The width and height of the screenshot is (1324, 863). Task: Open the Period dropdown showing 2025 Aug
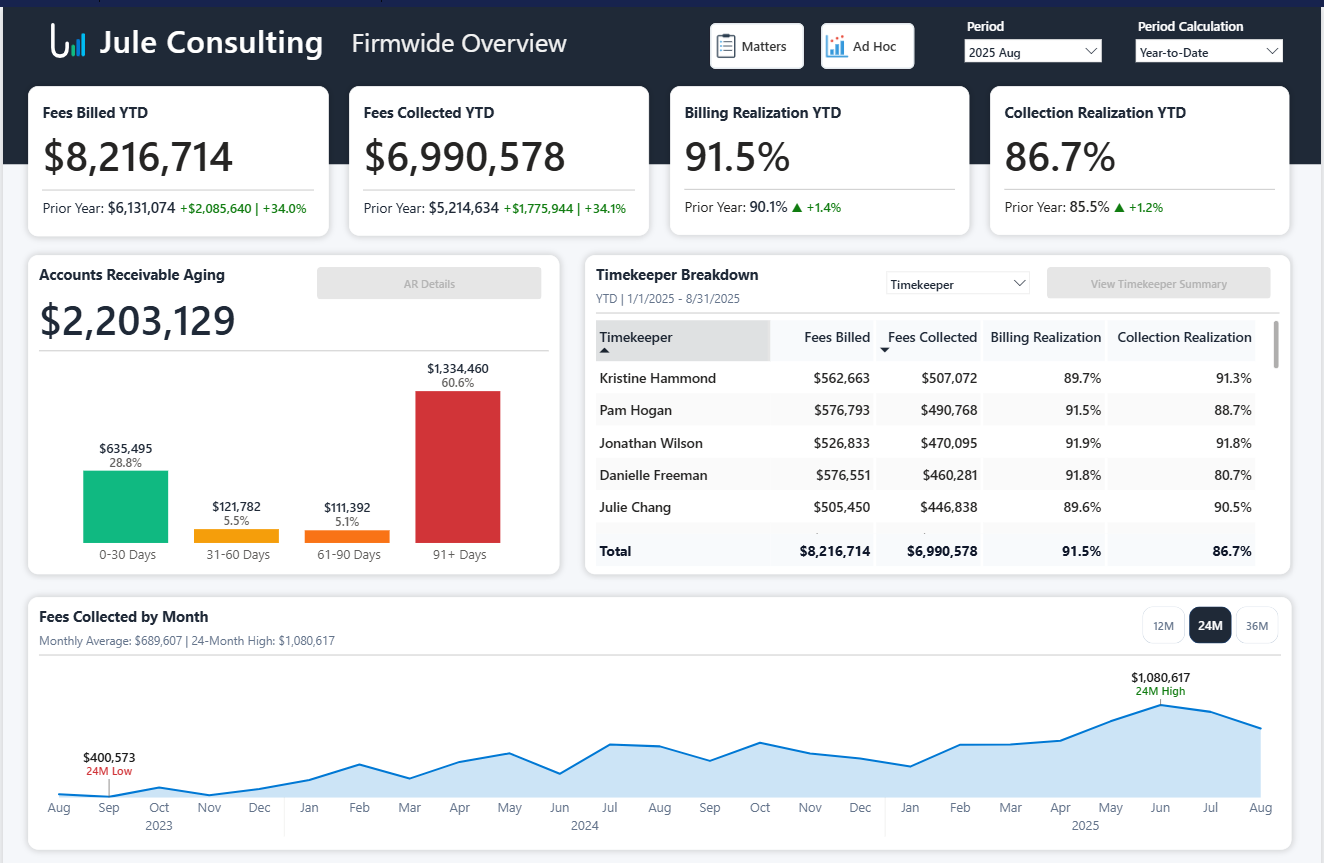(x=1032, y=50)
